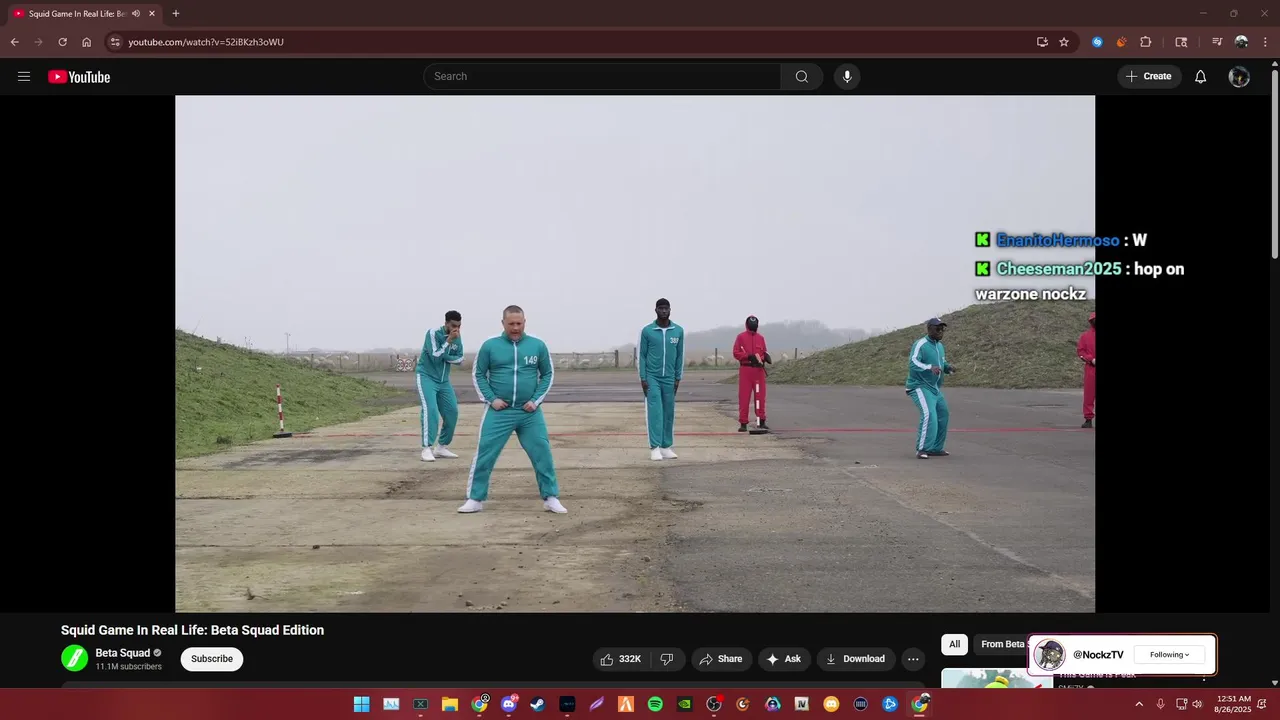This screenshot has height=720, width=1280.
Task: Open taskbar volume control
Action: click(1197, 704)
